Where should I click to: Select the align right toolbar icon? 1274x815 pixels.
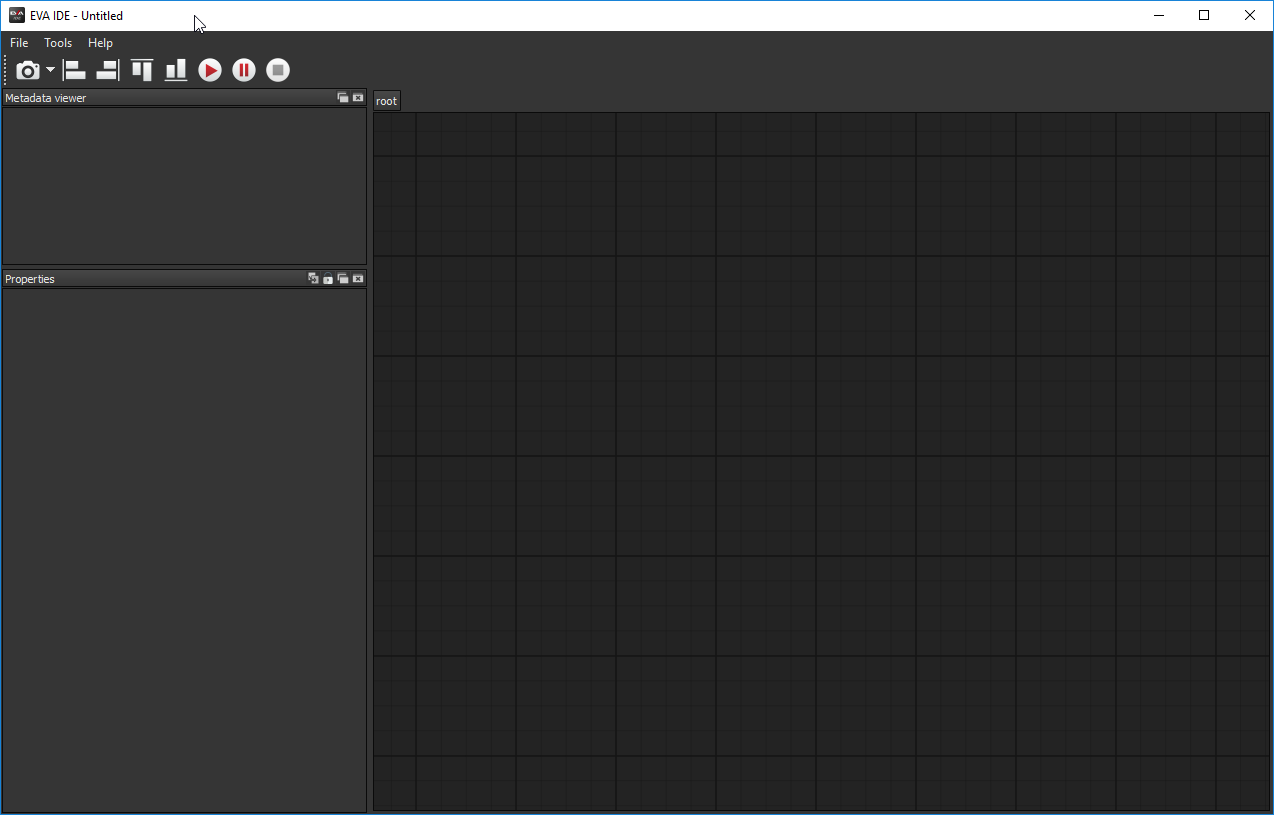click(x=107, y=70)
